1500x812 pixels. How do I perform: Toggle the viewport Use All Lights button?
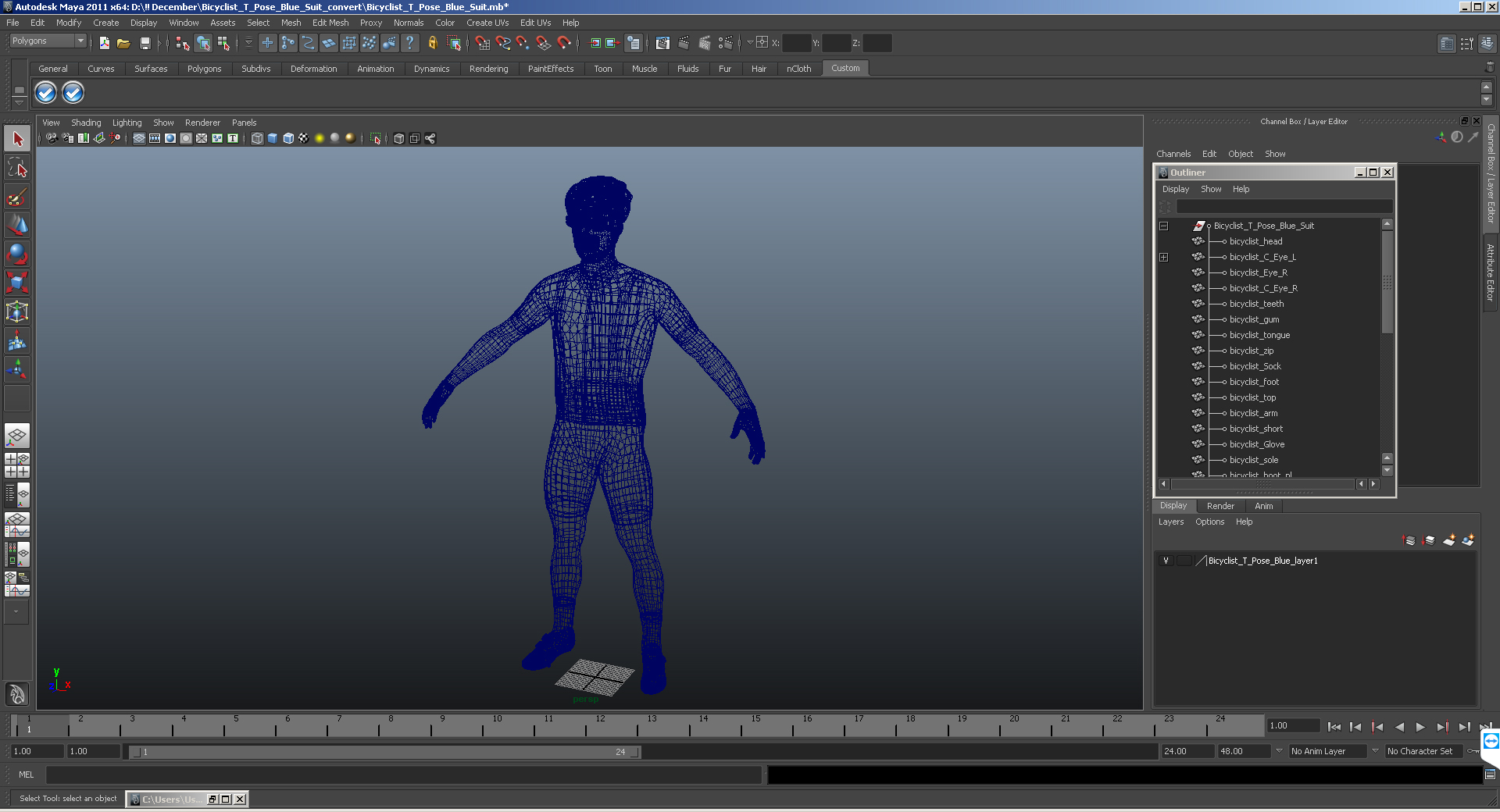click(x=319, y=138)
